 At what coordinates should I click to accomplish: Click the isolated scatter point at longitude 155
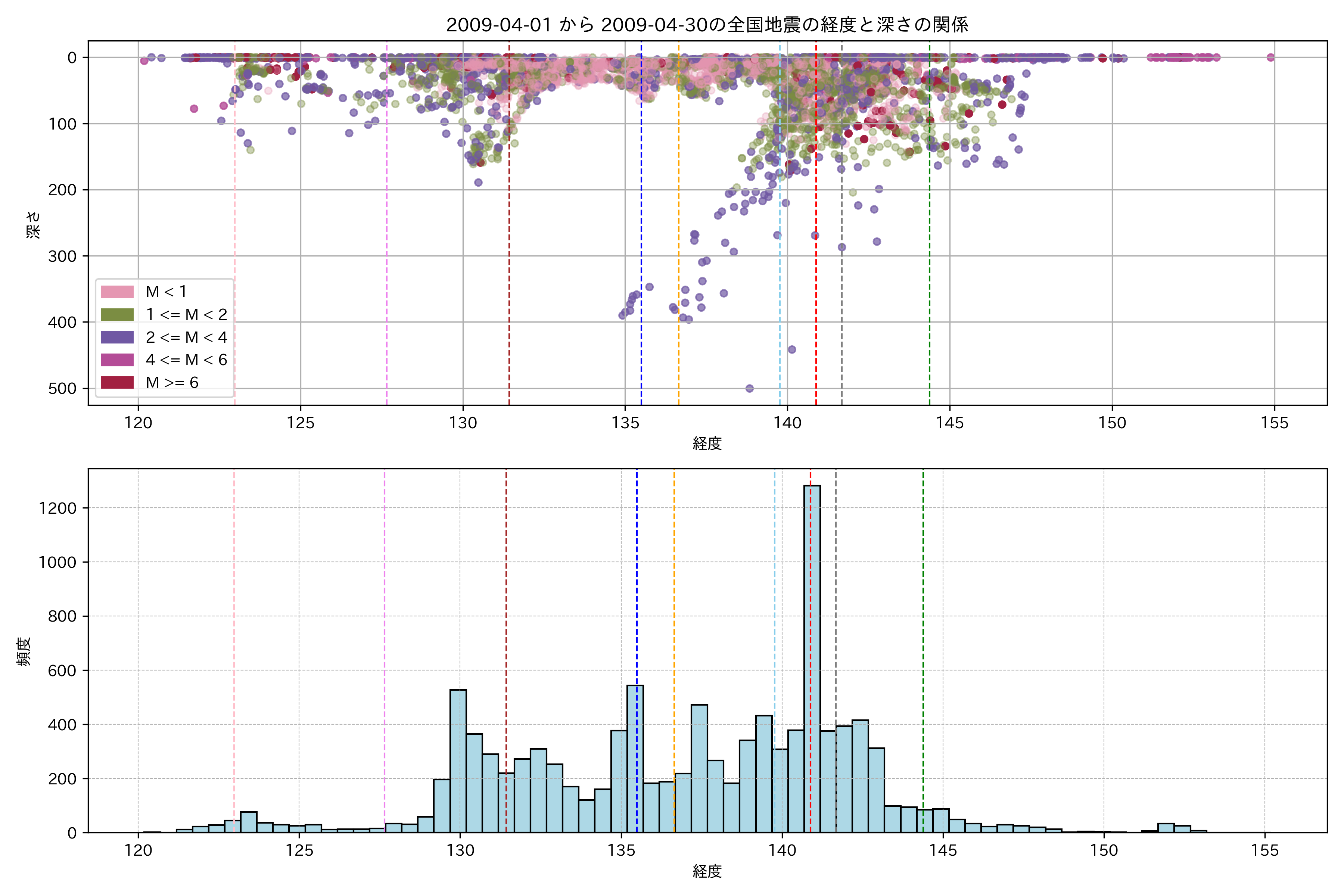pos(1270,57)
